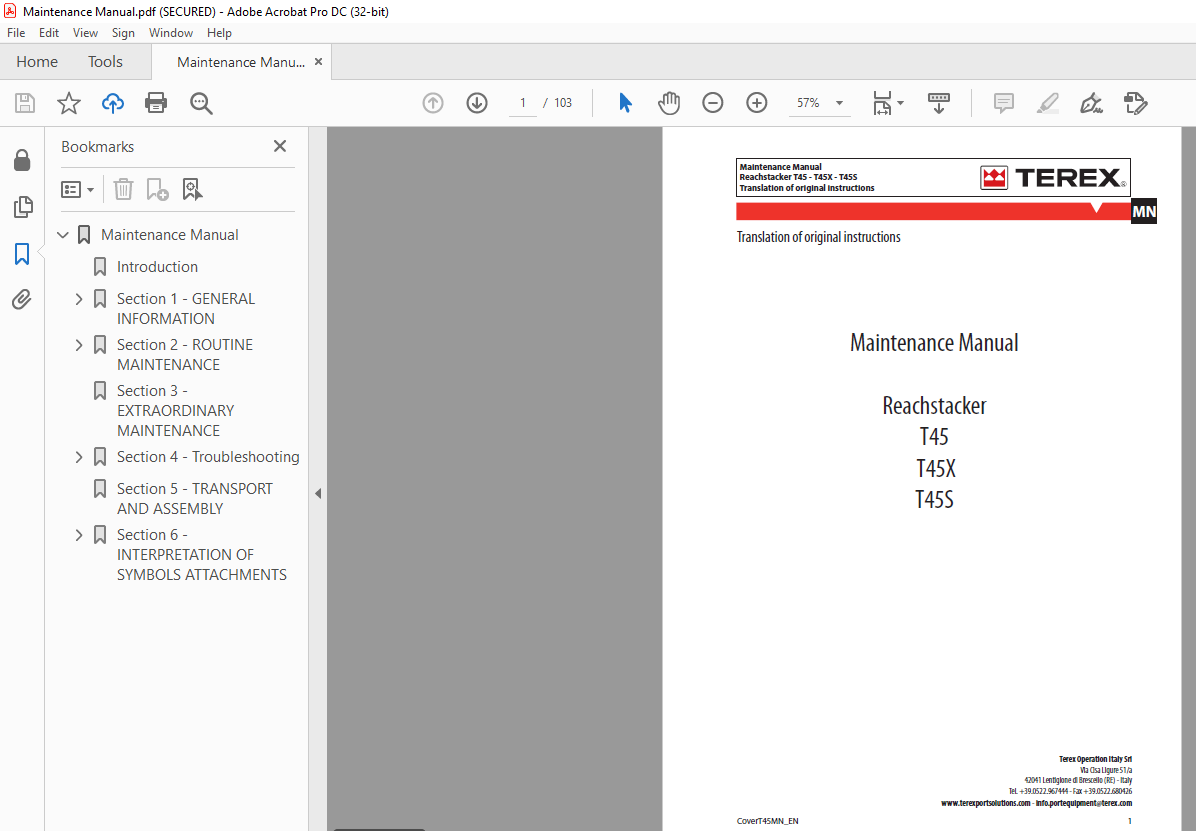
Task: Open the View menu
Action: tap(85, 33)
